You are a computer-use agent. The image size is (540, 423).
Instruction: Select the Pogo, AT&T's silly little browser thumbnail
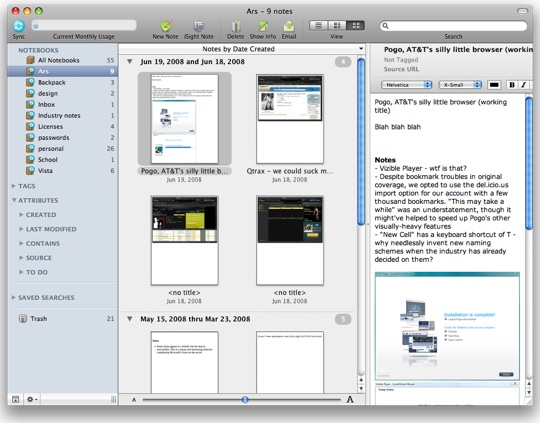185,119
